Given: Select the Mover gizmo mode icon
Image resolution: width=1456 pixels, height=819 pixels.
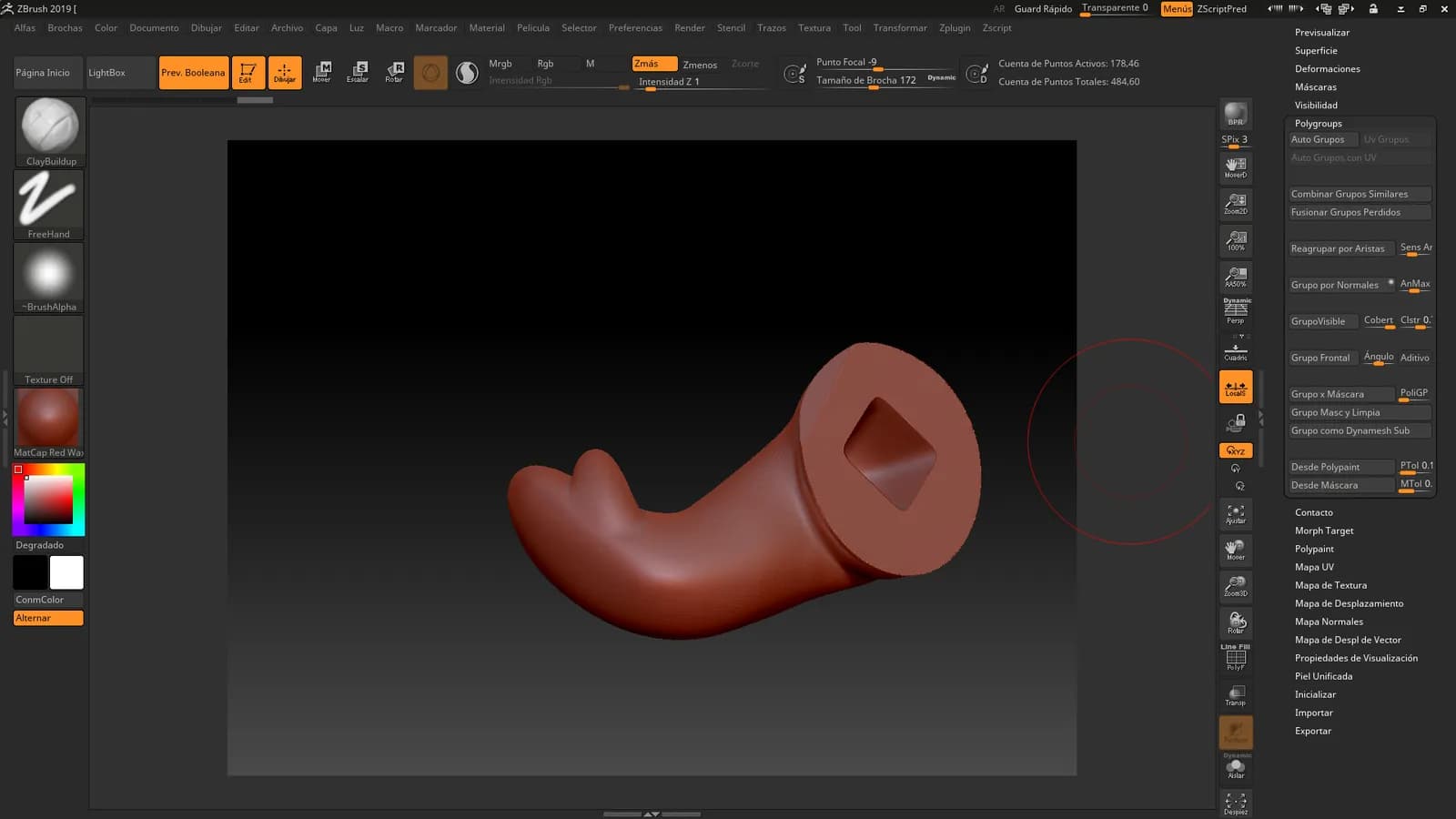Looking at the screenshot, I should 322,73.
